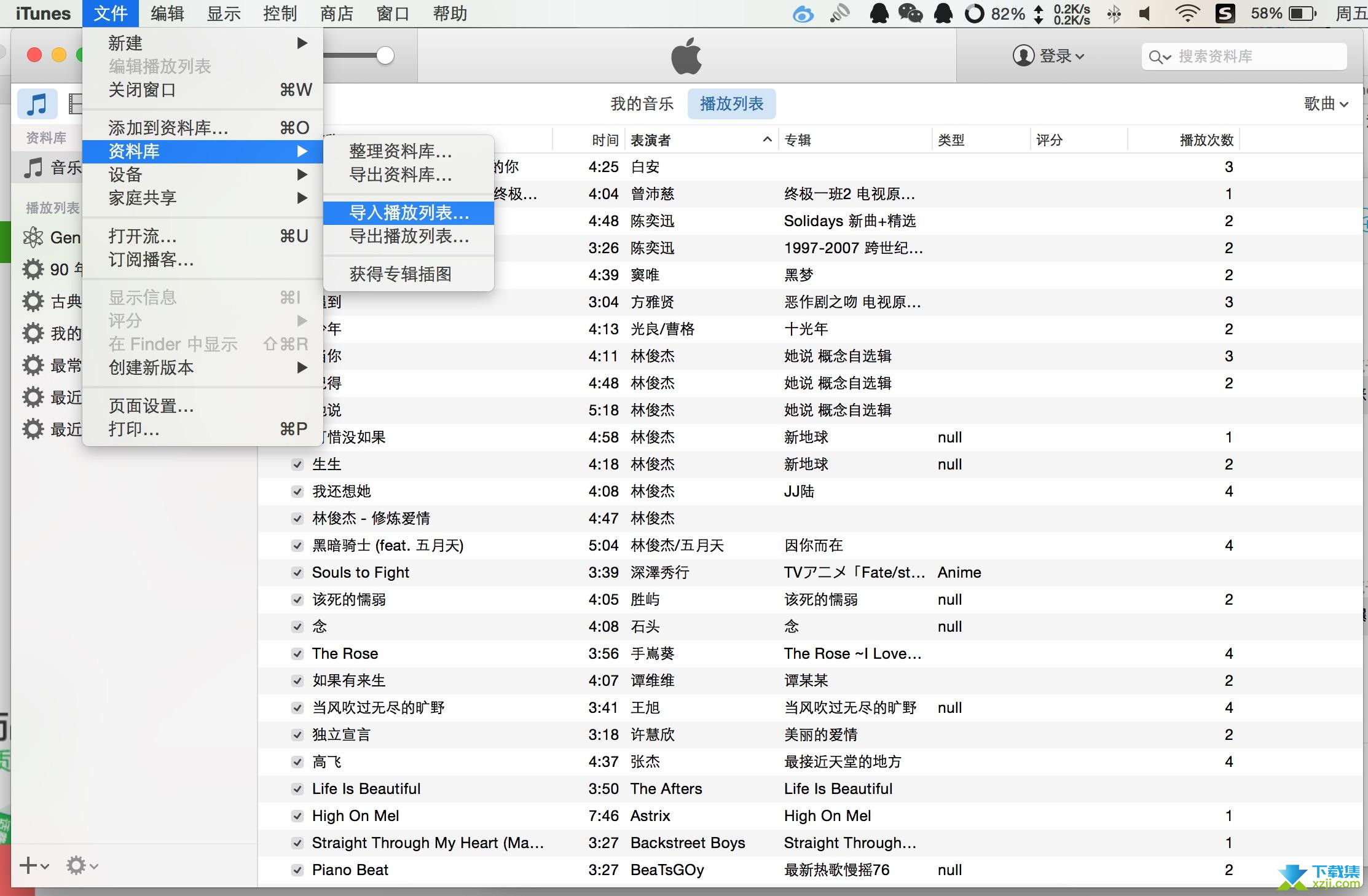Click the search magnifier icon
Viewport: 1368px width, 896px height.
(1157, 57)
